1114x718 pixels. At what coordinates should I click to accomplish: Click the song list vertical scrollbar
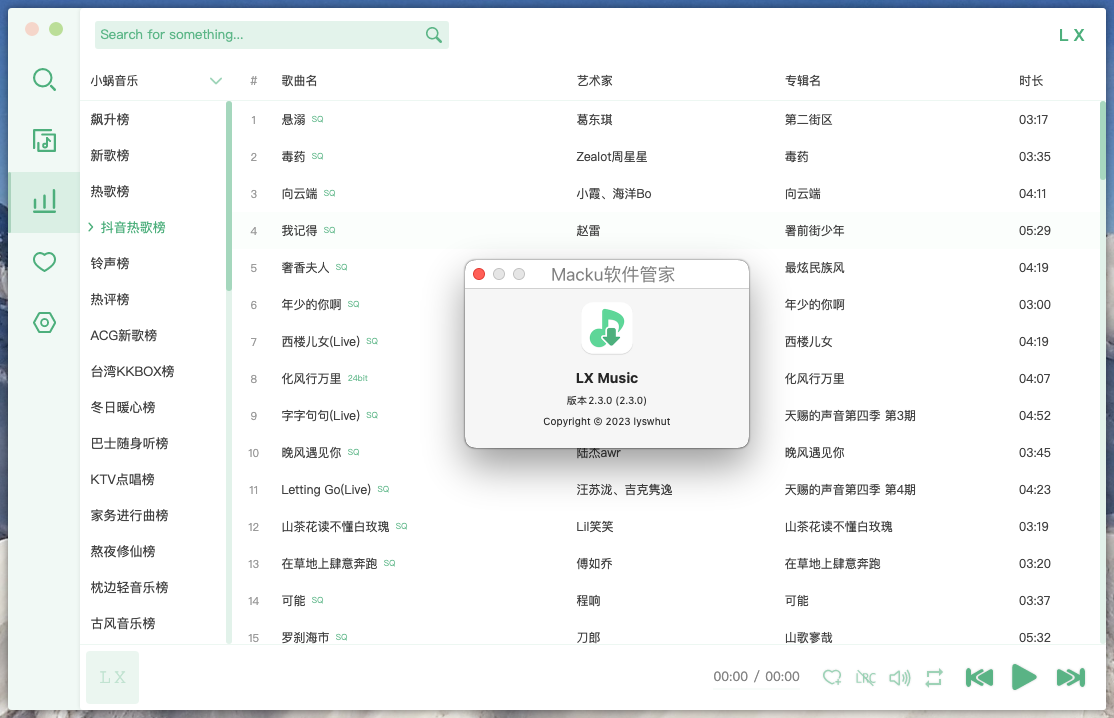tap(1103, 141)
